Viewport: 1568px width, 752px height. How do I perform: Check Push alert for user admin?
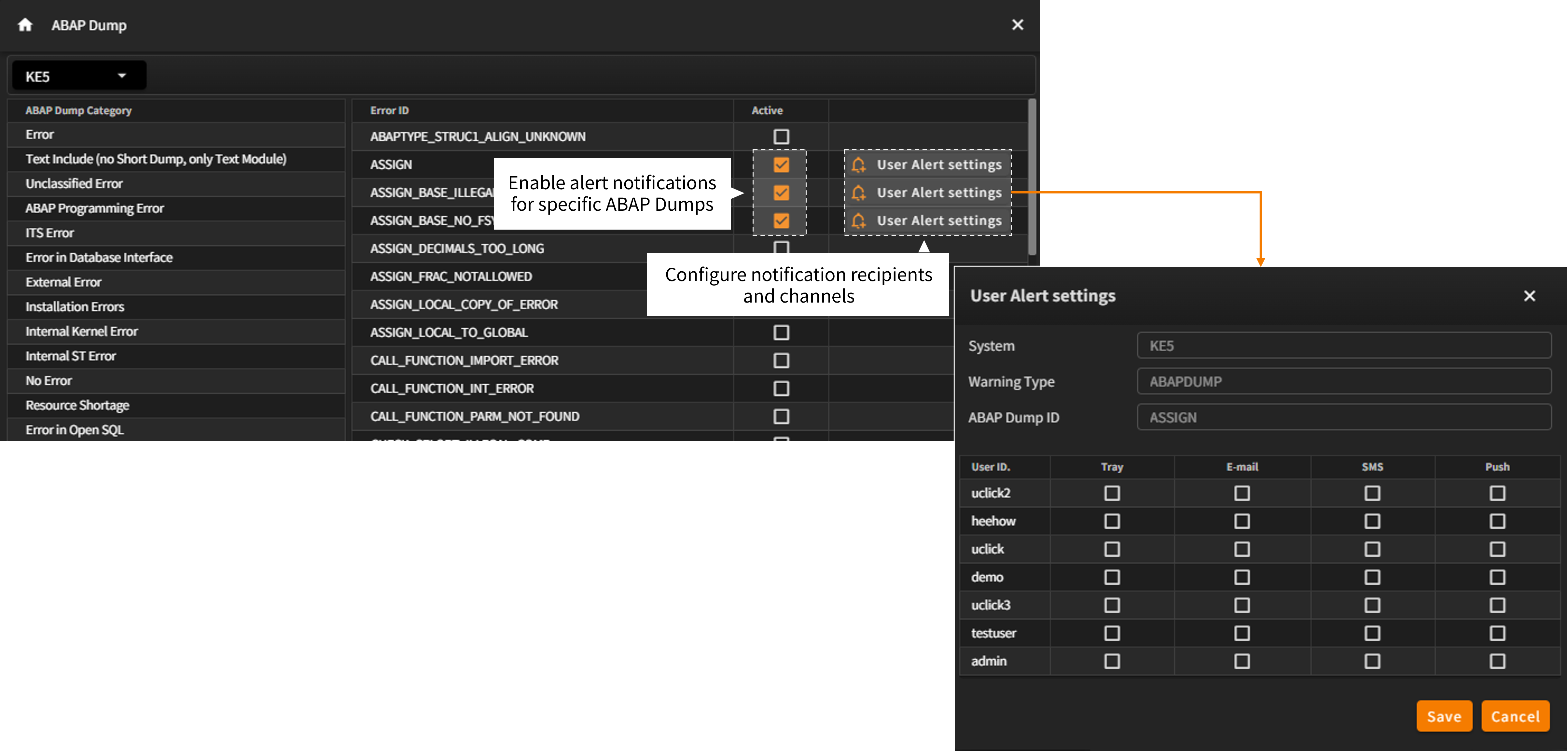[x=1497, y=661]
